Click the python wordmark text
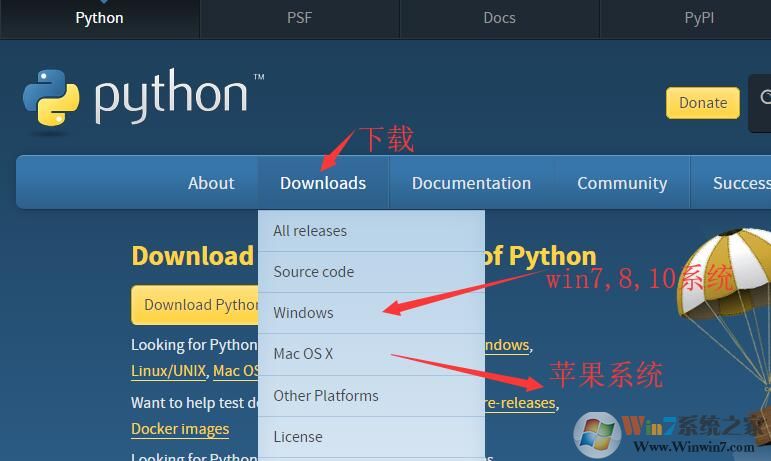Screen dimensions: 771x461 pyautogui.click(x=171, y=95)
